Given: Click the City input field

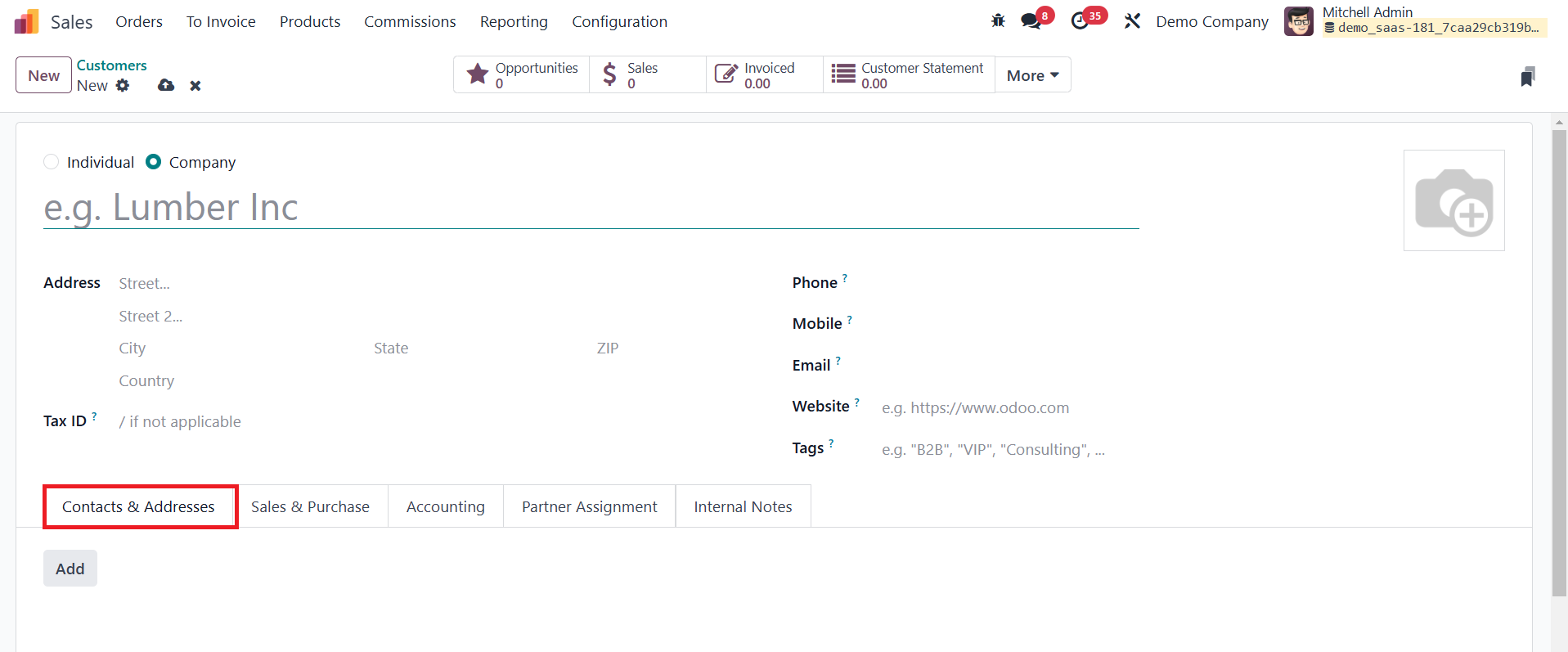Looking at the screenshot, I should point(240,348).
